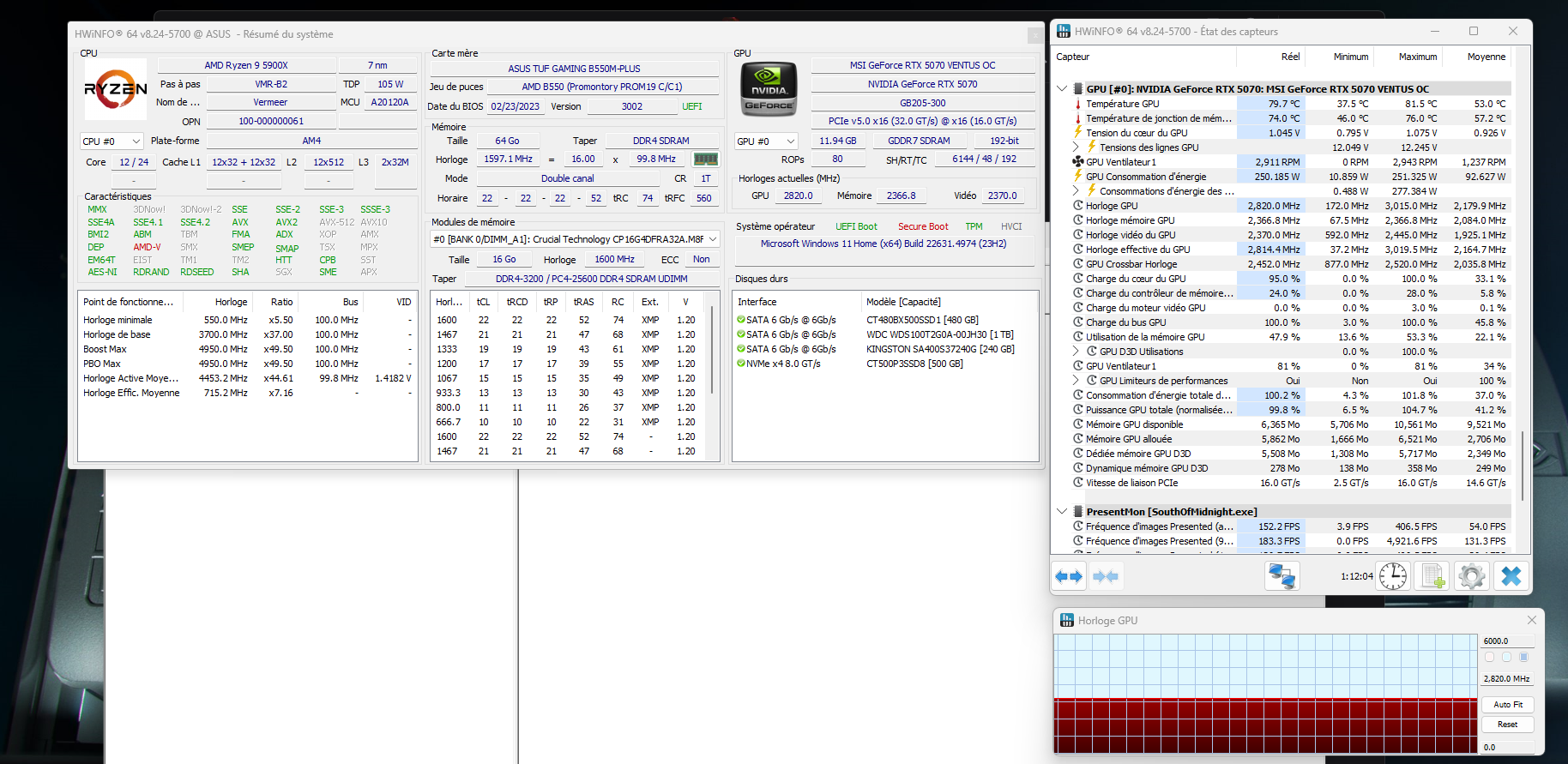Click the AMD Ryzen logo image

116,89
